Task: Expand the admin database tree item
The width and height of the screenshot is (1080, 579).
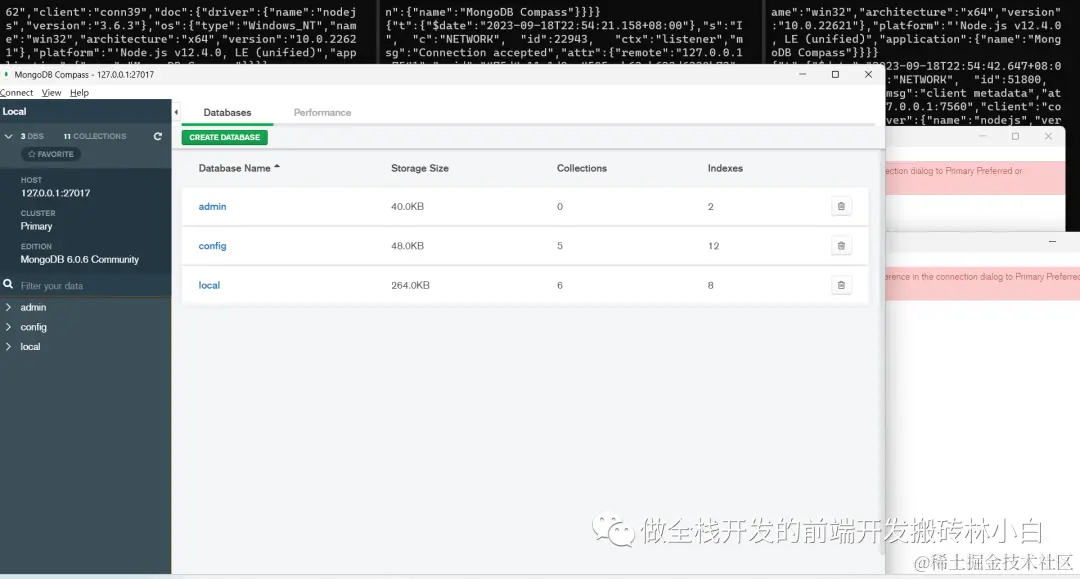Action: click(x=8, y=307)
